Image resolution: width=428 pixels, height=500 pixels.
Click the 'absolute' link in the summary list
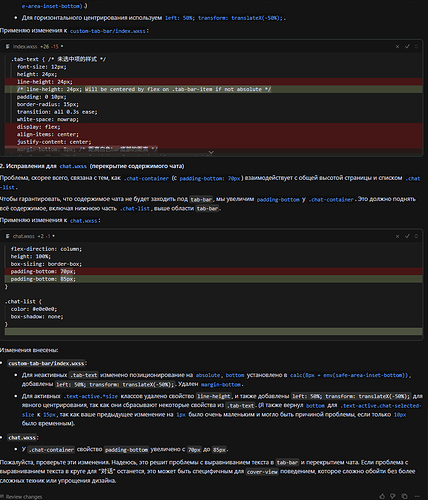208,375
